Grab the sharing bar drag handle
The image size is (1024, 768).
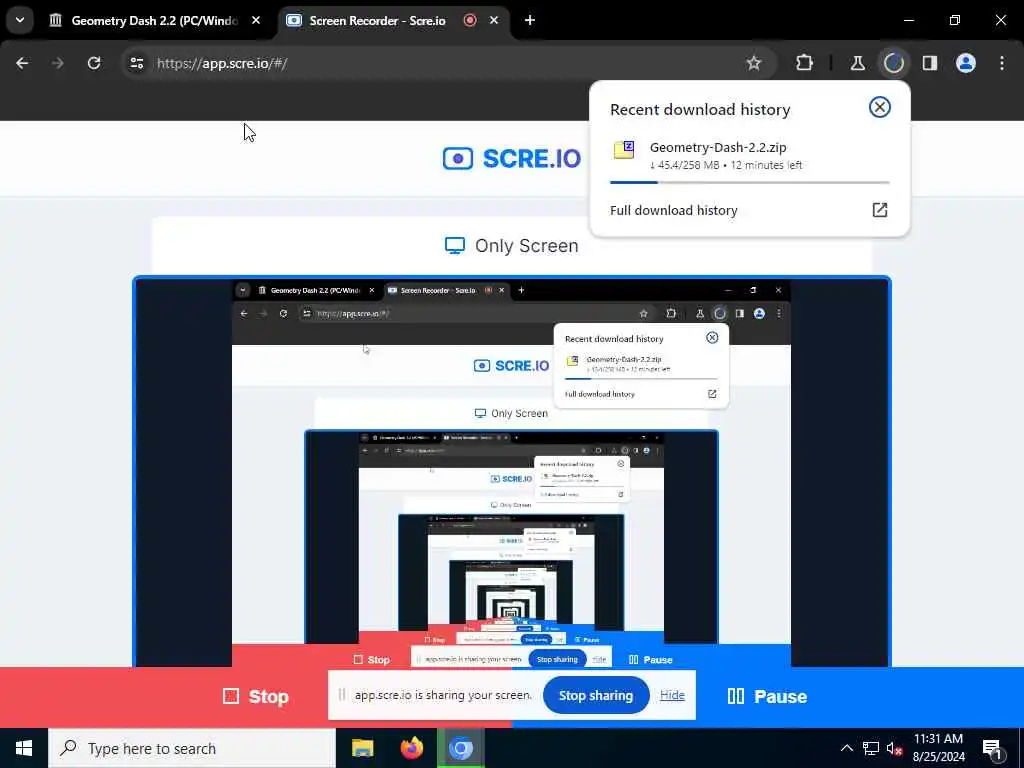pos(341,696)
